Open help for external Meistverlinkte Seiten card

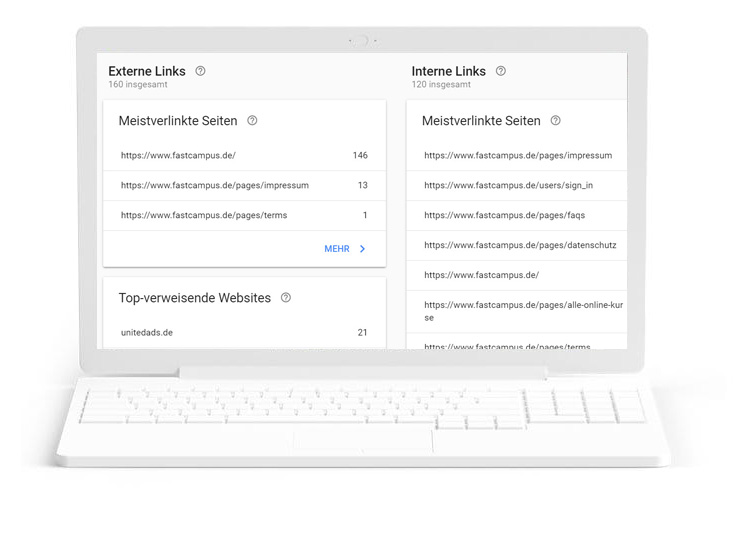pyautogui.click(x=252, y=121)
